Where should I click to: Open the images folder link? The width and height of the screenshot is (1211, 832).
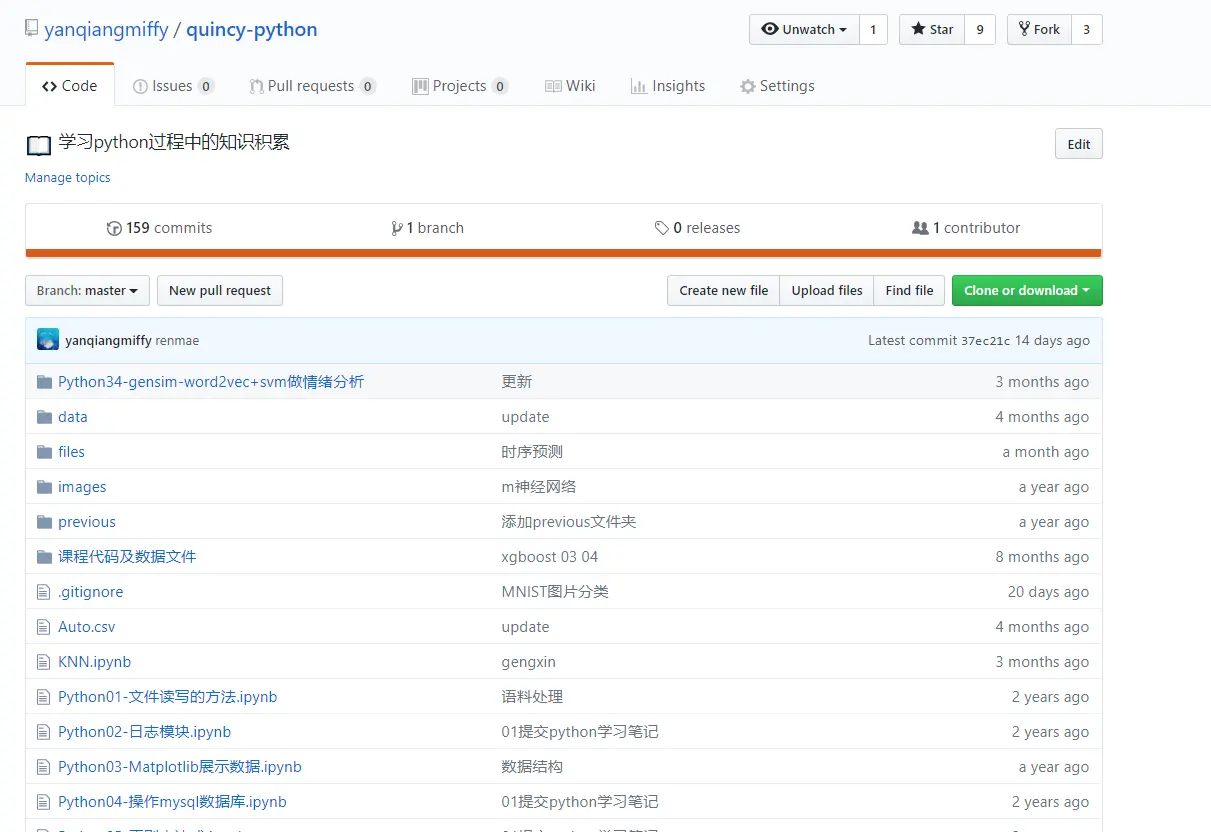coord(82,487)
